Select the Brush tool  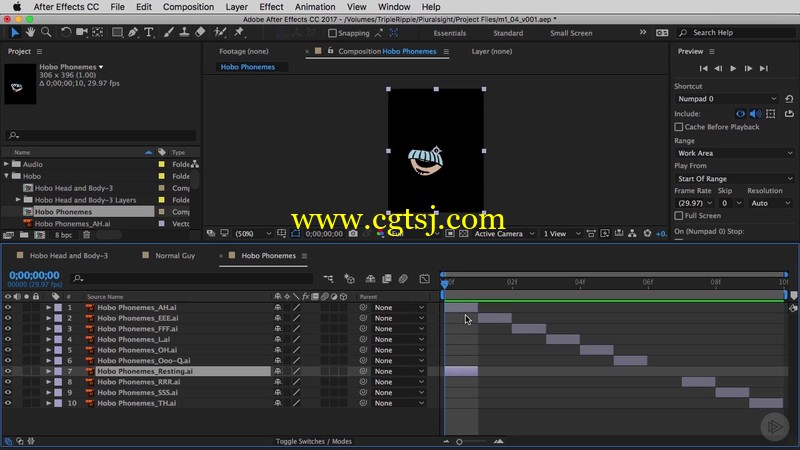click(x=168, y=32)
